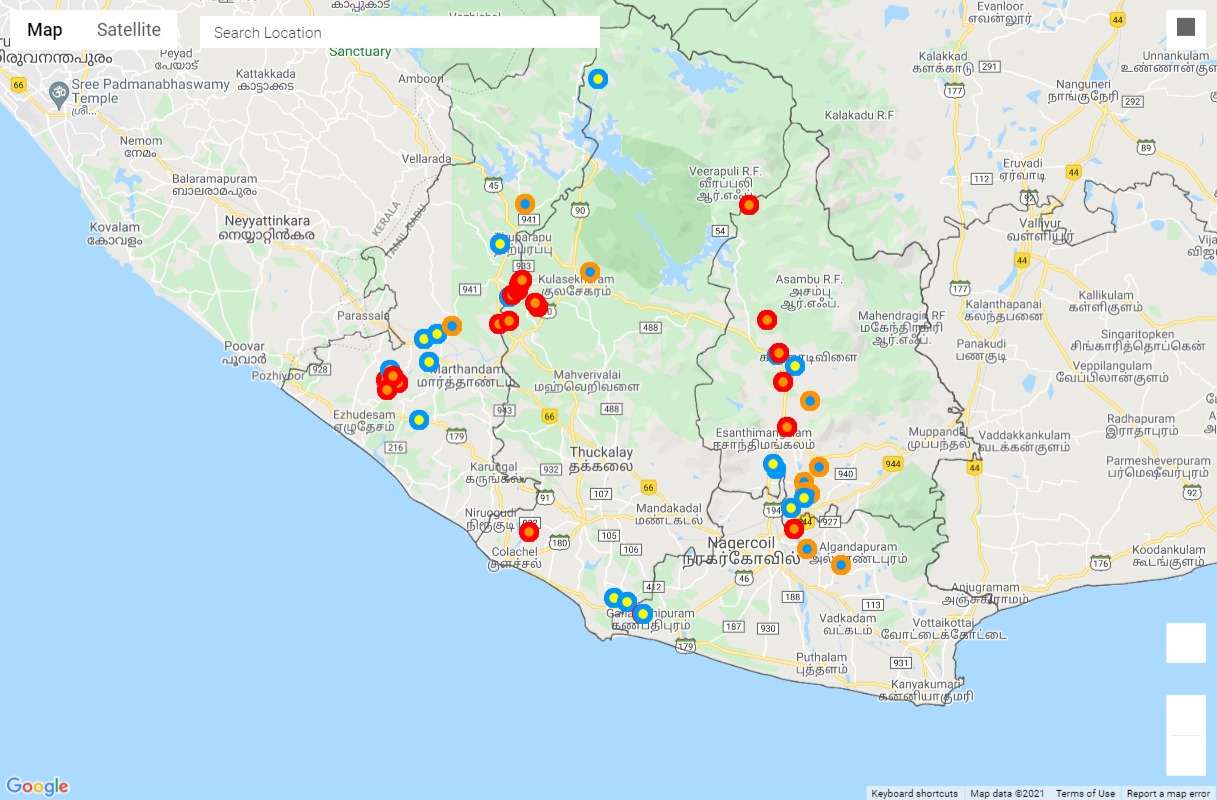Select the red marker near Colachel

click(529, 531)
